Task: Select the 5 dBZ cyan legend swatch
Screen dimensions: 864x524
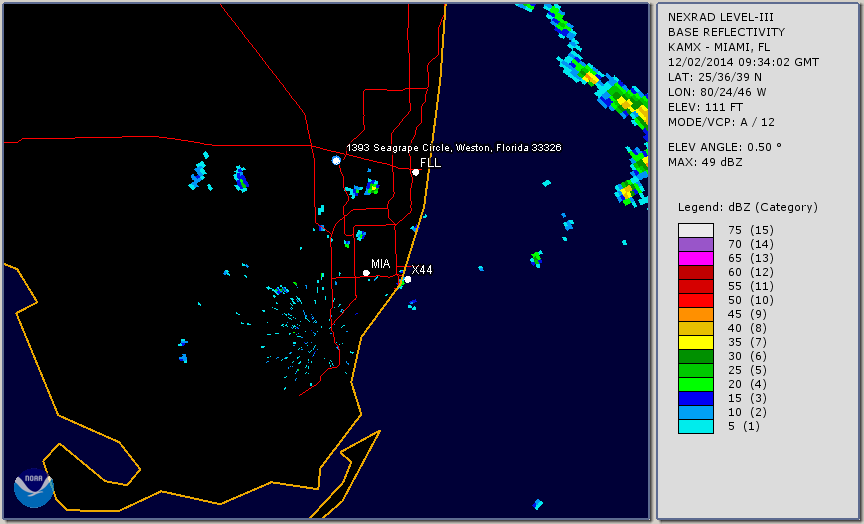Action: pyautogui.click(x=696, y=426)
